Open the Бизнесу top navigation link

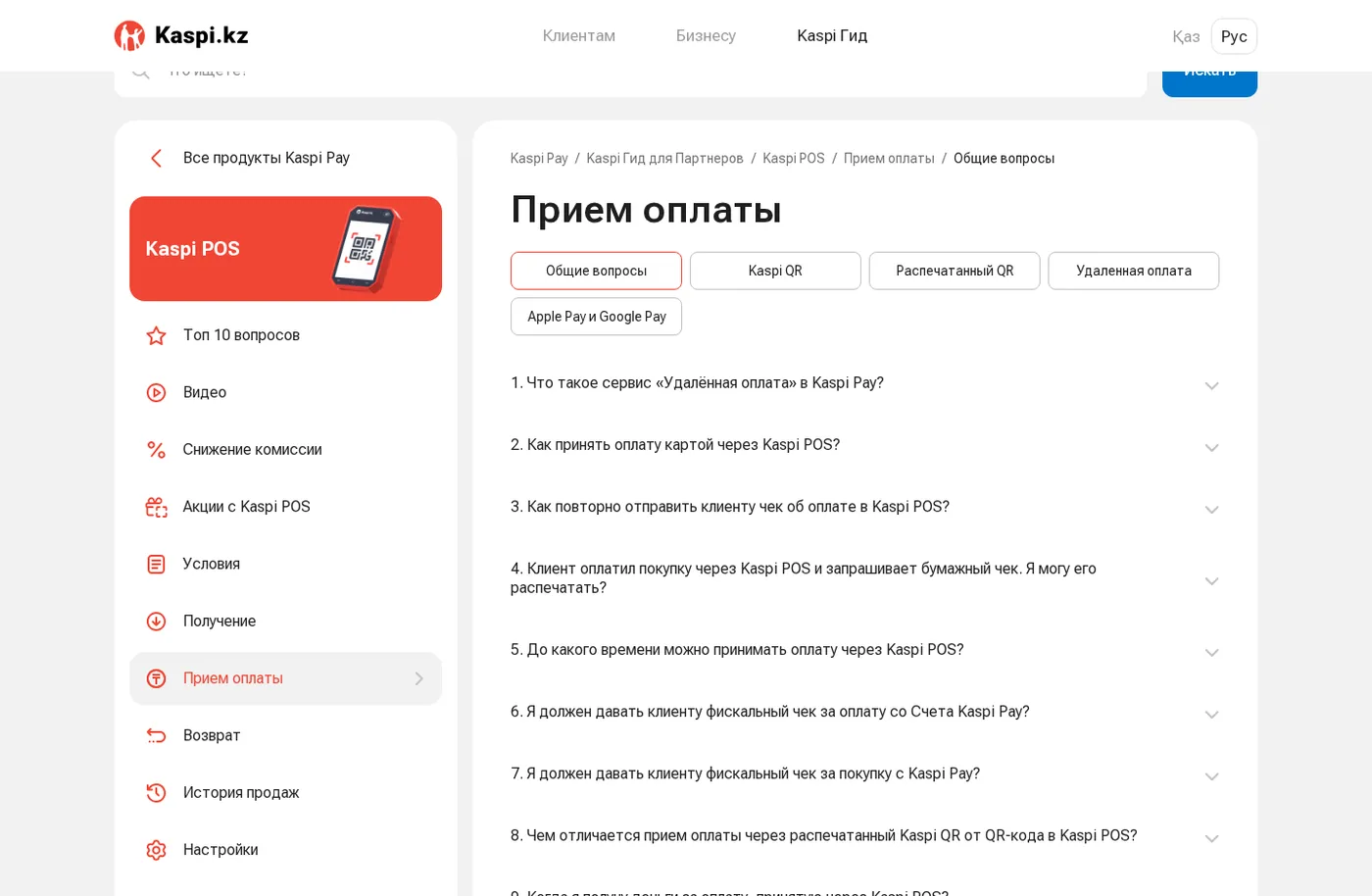click(x=706, y=35)
